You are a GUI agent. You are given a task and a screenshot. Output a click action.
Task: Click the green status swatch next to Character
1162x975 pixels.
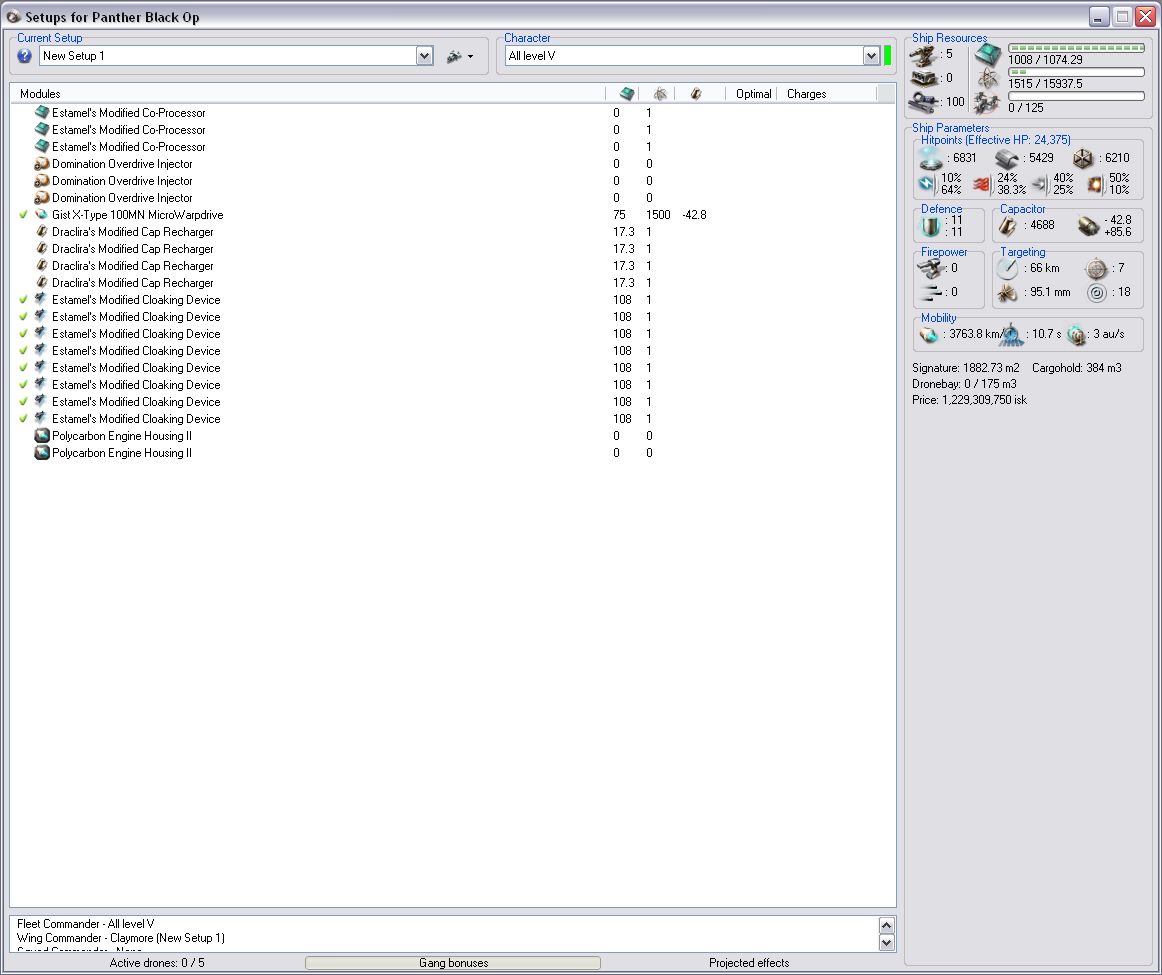[x=887, y=56]
